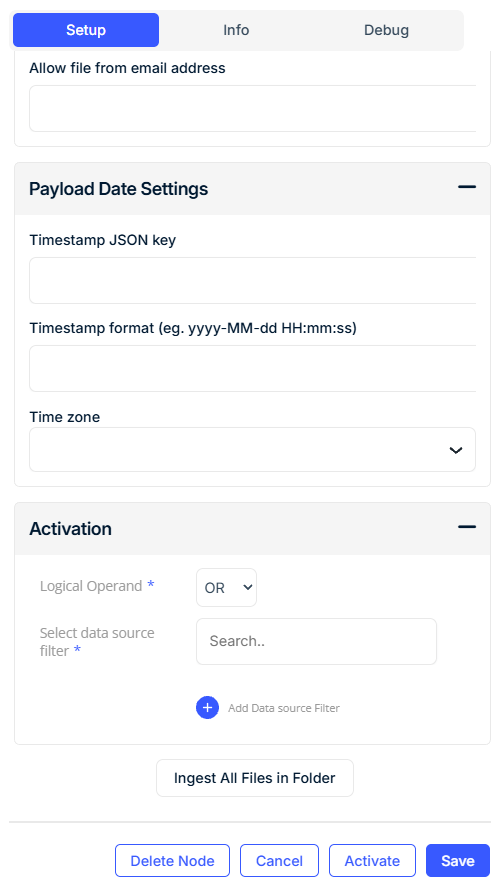The image size is (496, 883).
Task: Open the Info tab
Action: tap(236, 30)
